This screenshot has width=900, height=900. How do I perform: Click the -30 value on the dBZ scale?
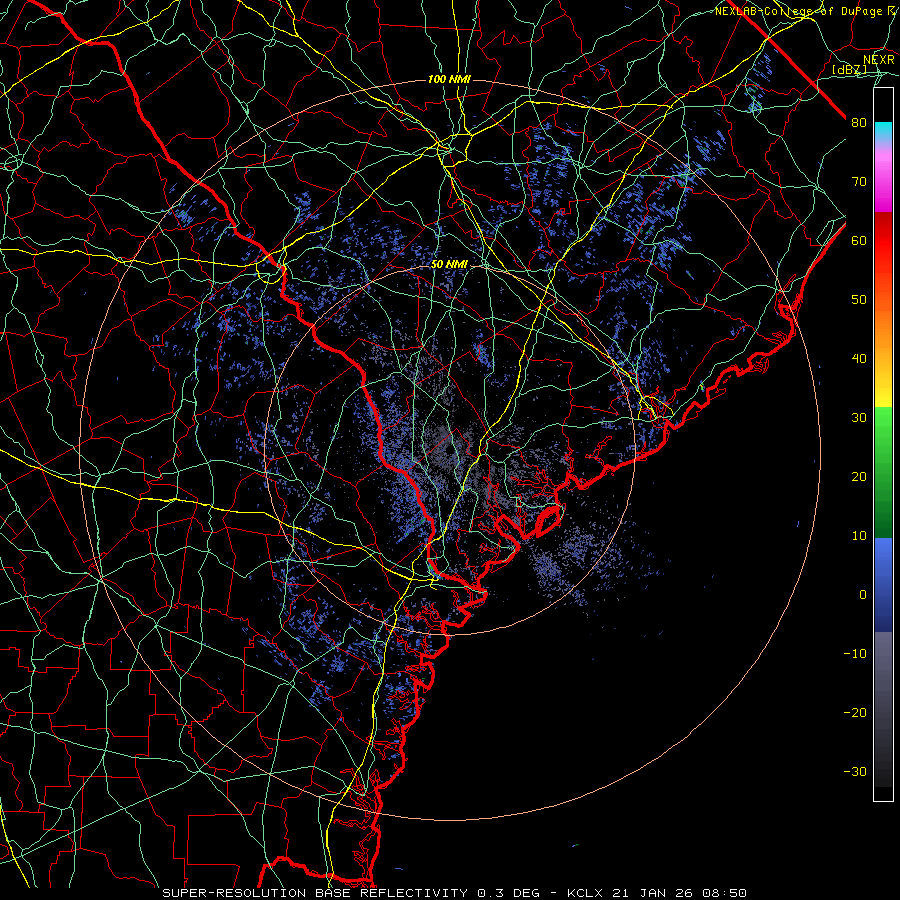click(x=855, y=772)
